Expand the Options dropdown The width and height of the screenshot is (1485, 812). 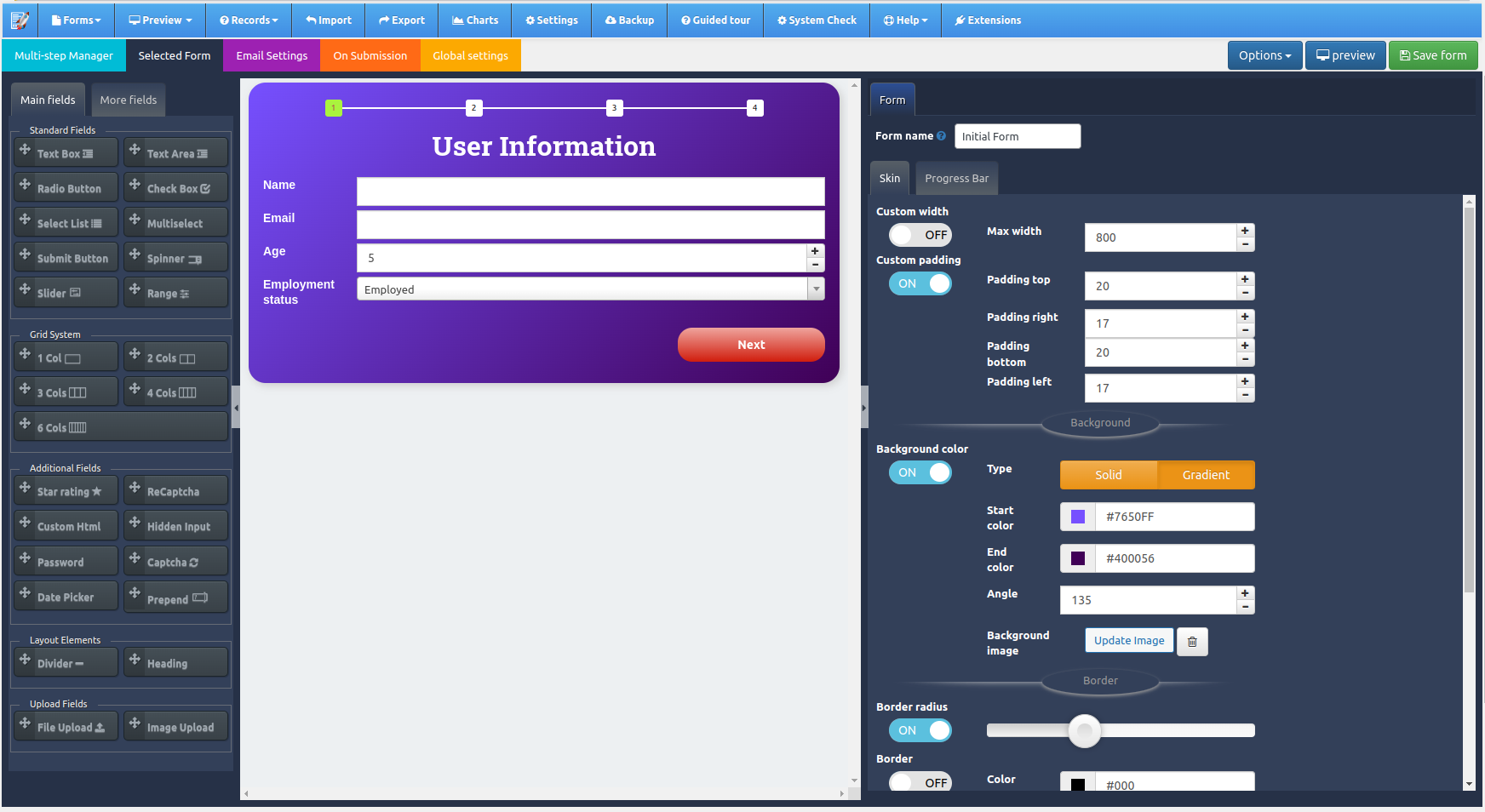1264,54
